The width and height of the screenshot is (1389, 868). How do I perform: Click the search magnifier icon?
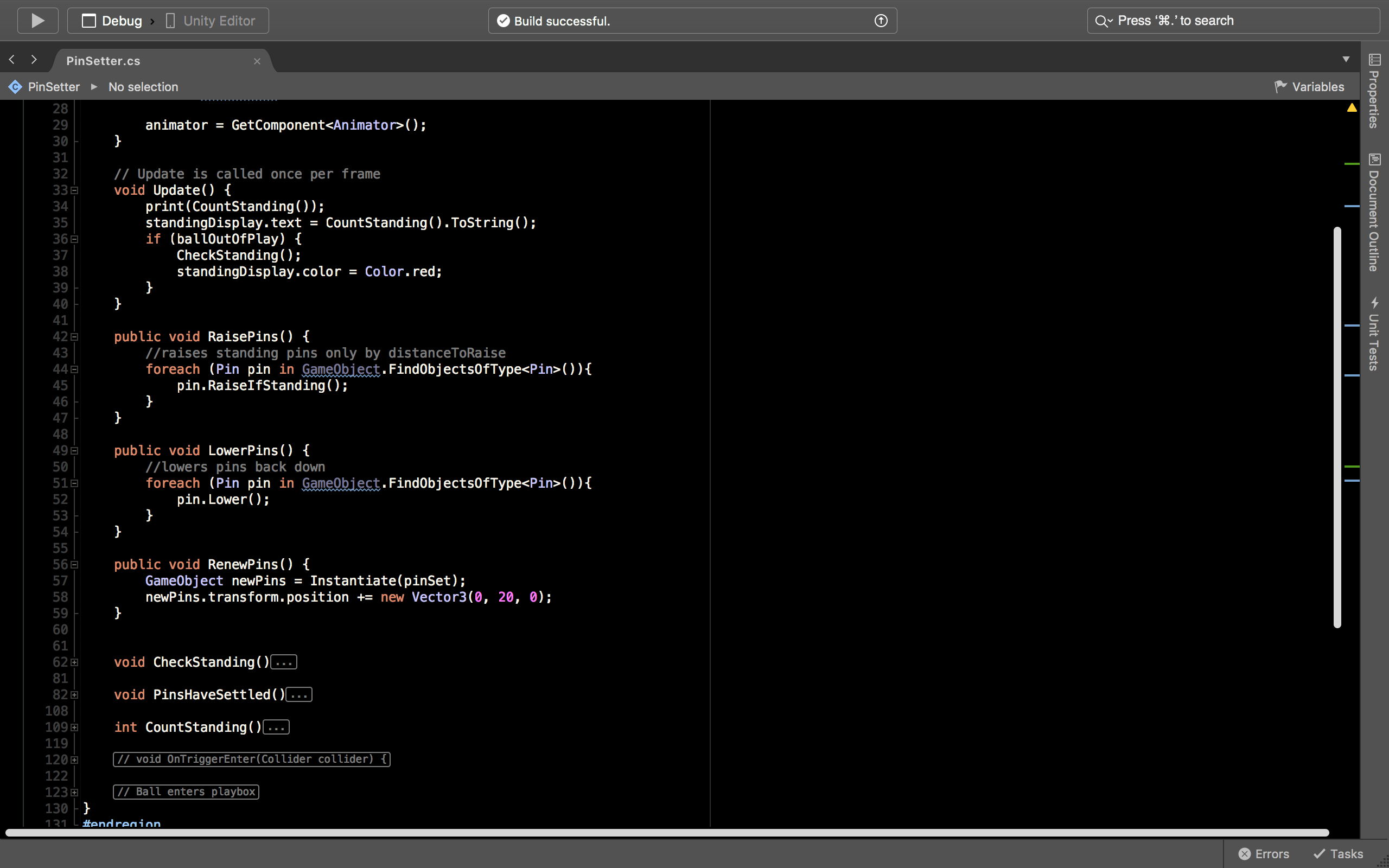[x=1102, y=20]
